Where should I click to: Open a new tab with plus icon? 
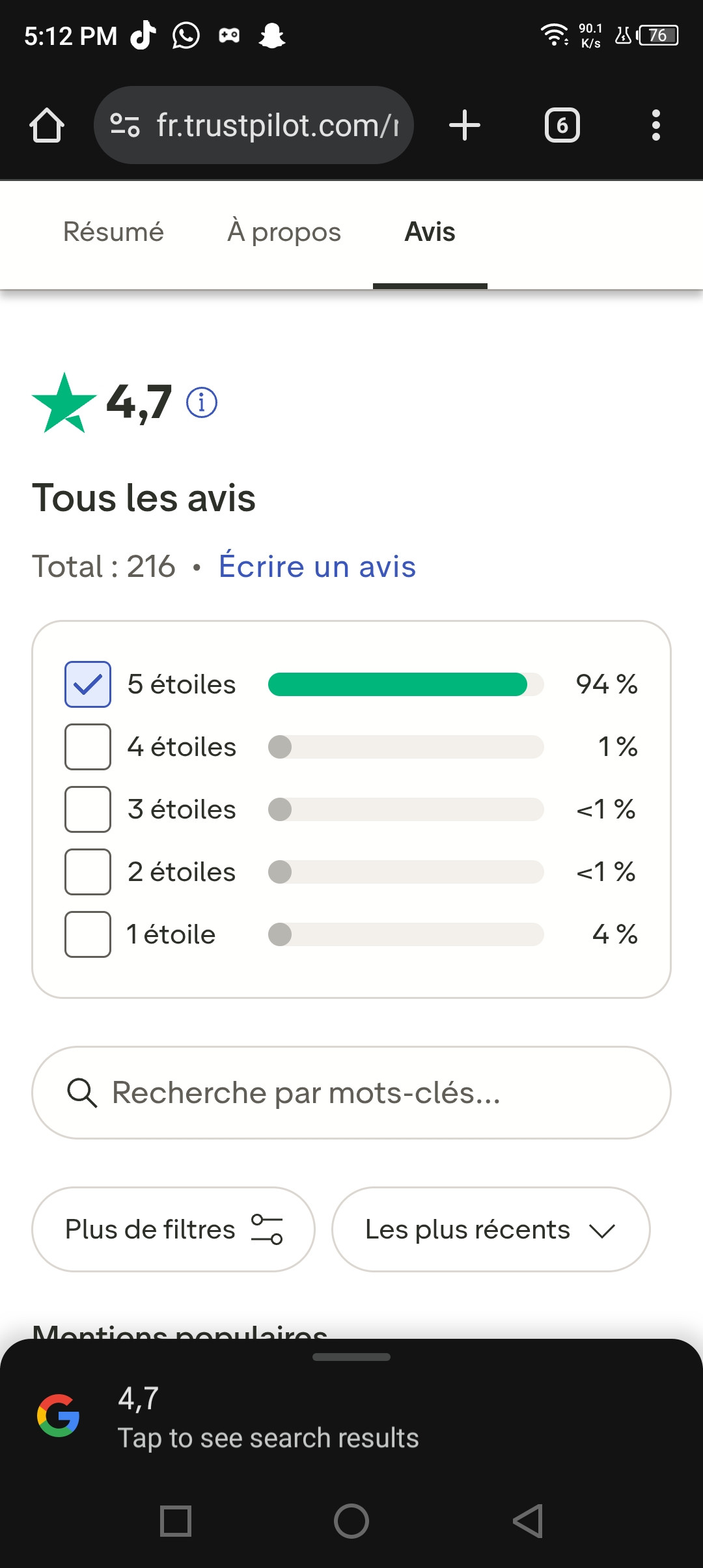tap(465, 125)
